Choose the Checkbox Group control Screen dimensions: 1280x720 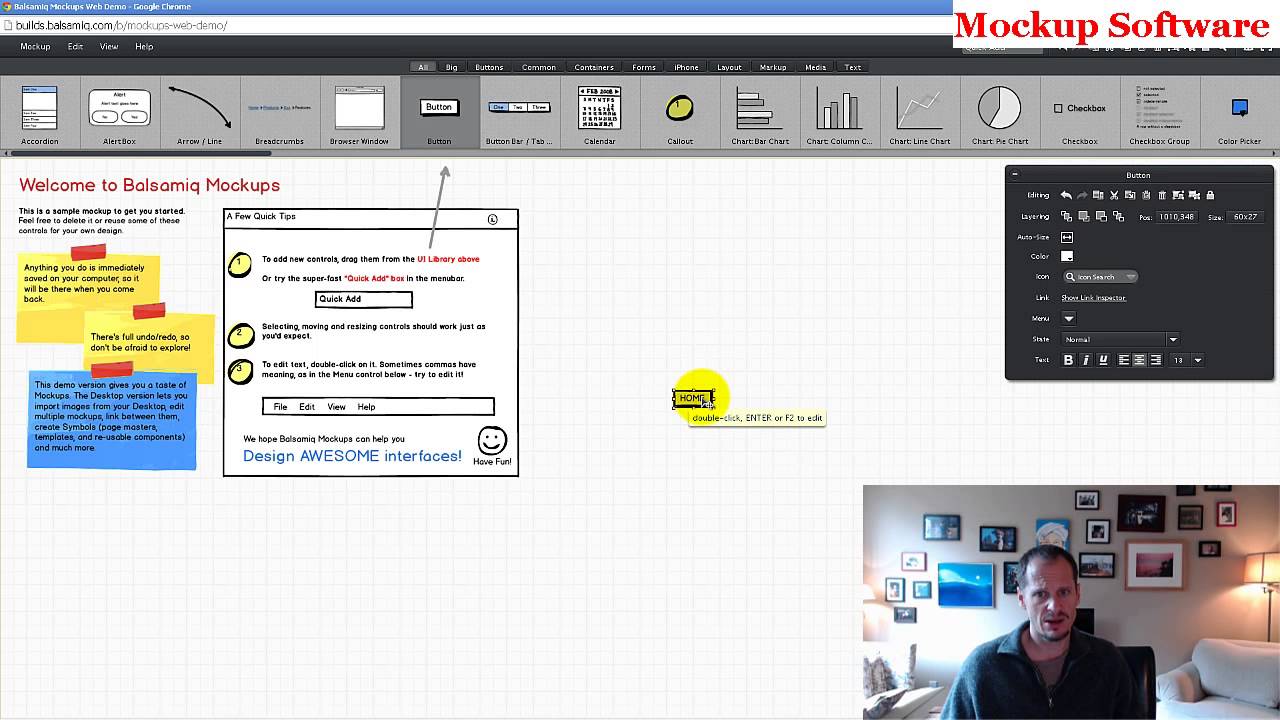[x=1159, y=115]
